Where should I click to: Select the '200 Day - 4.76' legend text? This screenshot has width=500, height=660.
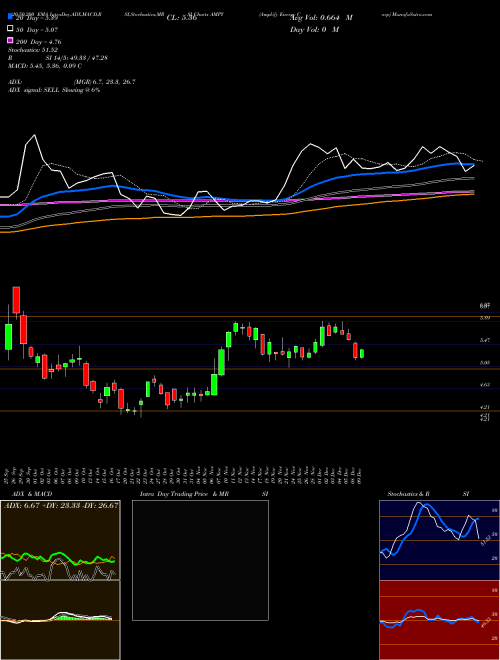[38, 42]
